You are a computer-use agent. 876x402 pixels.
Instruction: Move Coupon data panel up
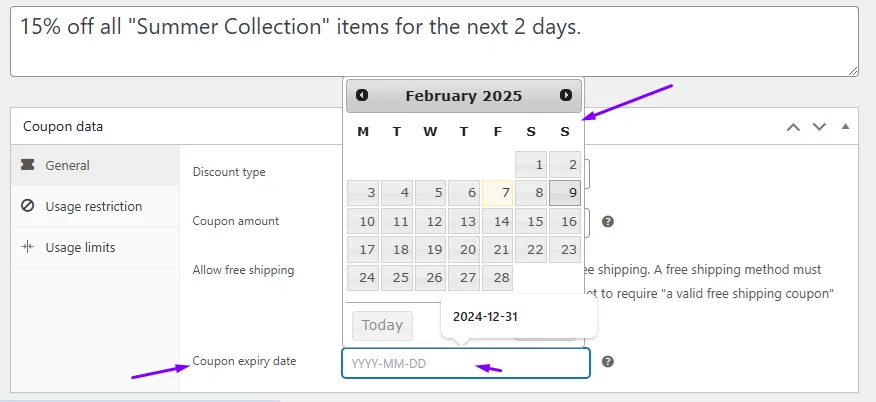click(x=793, y=127)
